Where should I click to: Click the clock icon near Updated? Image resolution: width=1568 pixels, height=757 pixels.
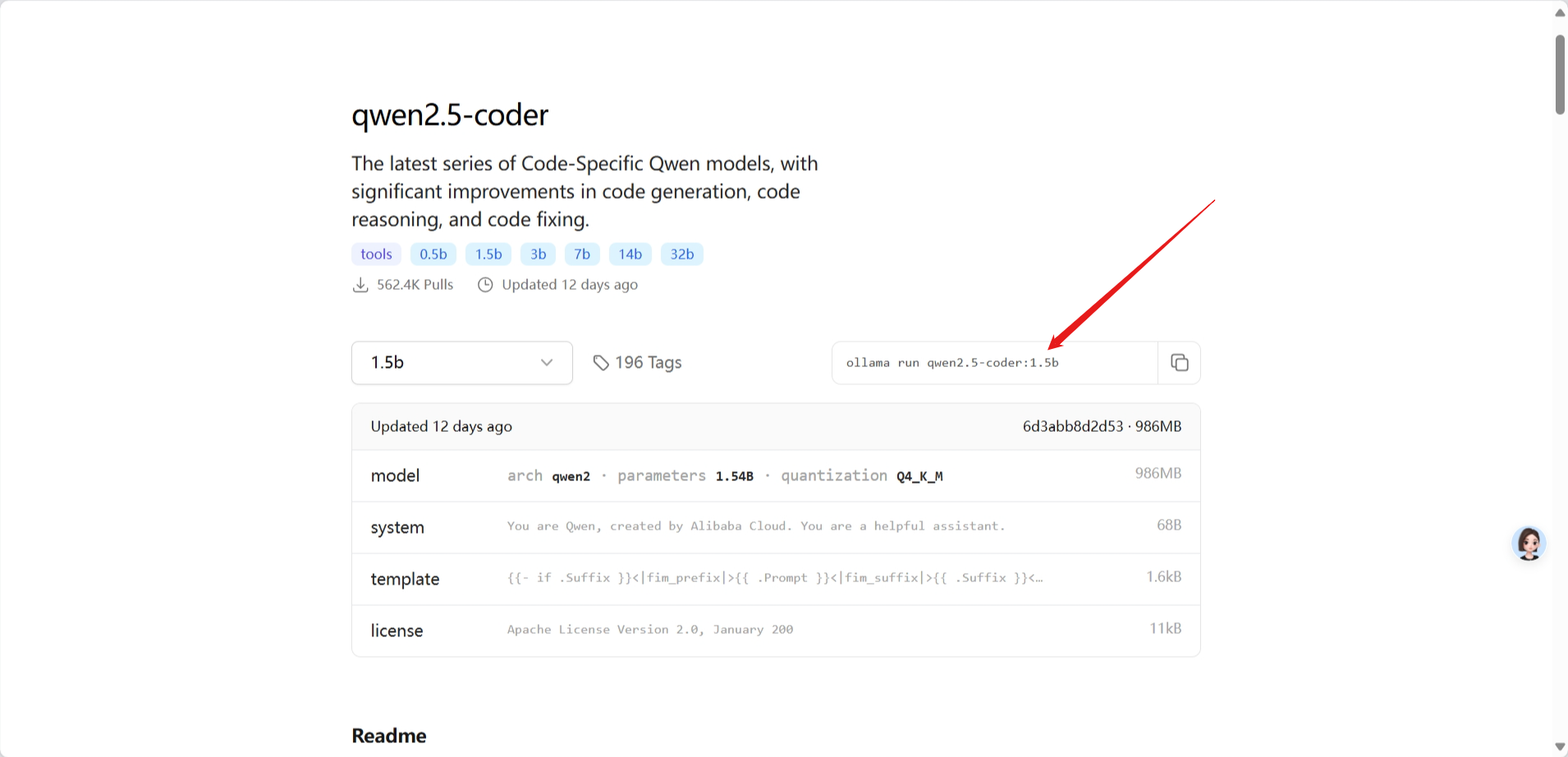(485, 285)
